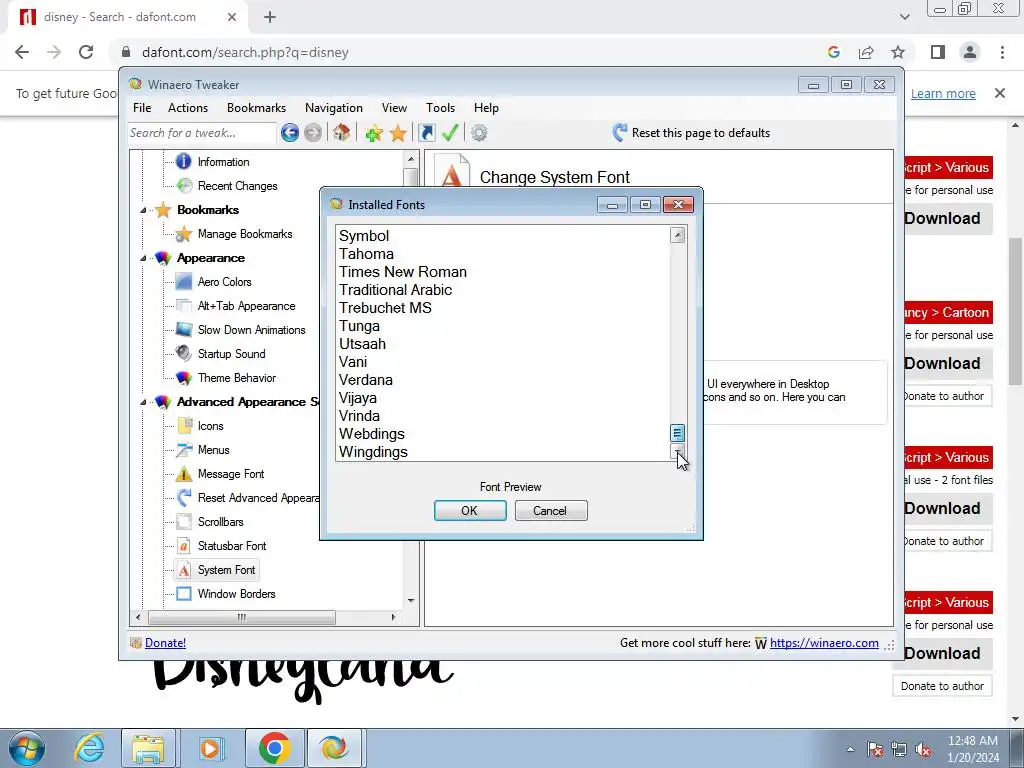This screenshot has width=1024, height=768.
Task: Select Recent Changes tree item
Action: [x=238, y=186]
